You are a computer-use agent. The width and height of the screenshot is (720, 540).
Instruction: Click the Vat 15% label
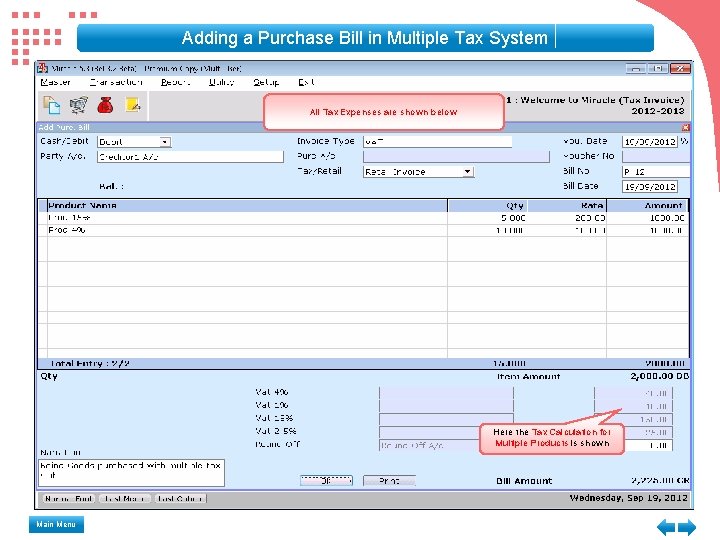(x=274, y=418)
